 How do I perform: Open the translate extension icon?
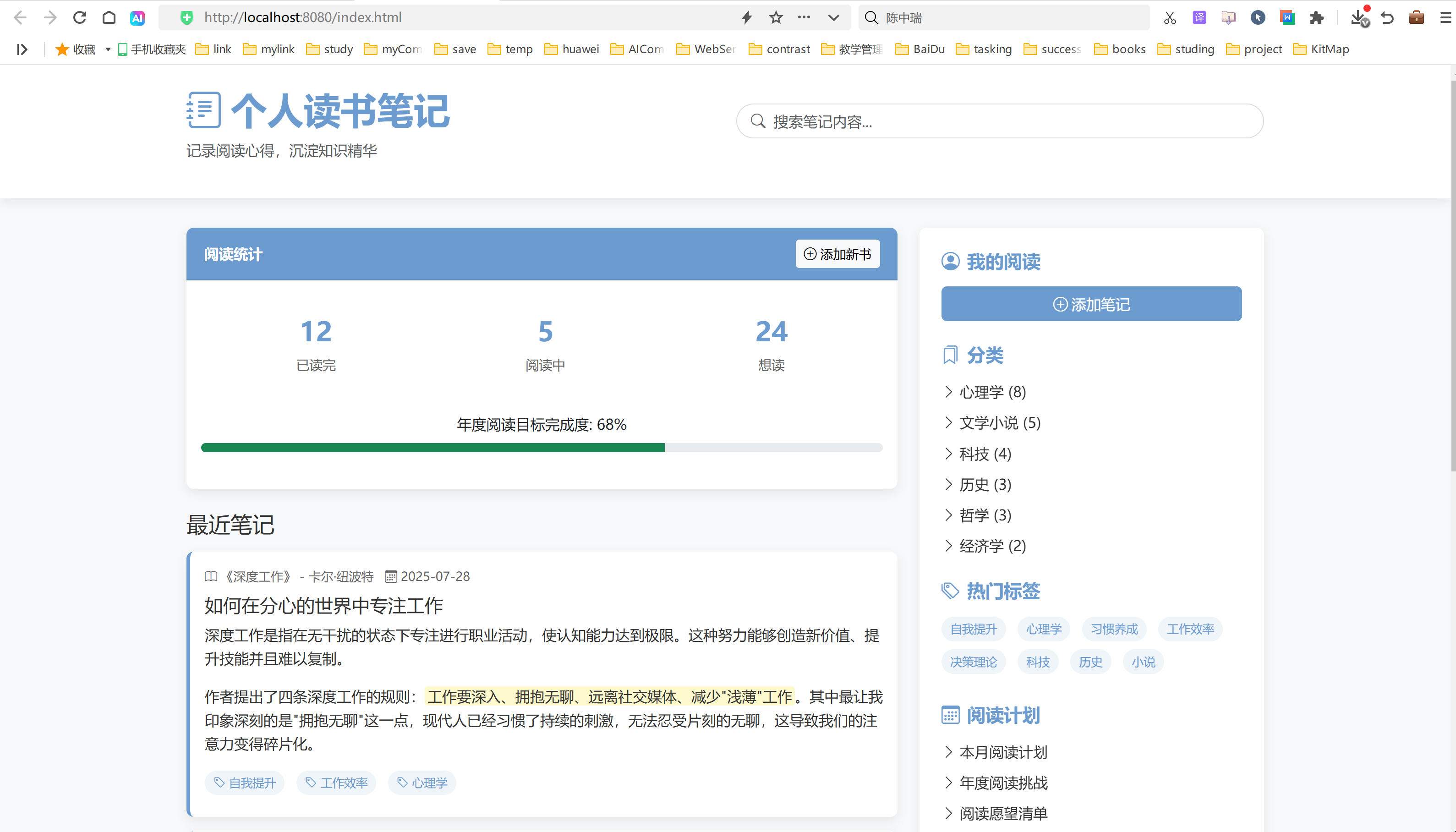[1199, 17]
